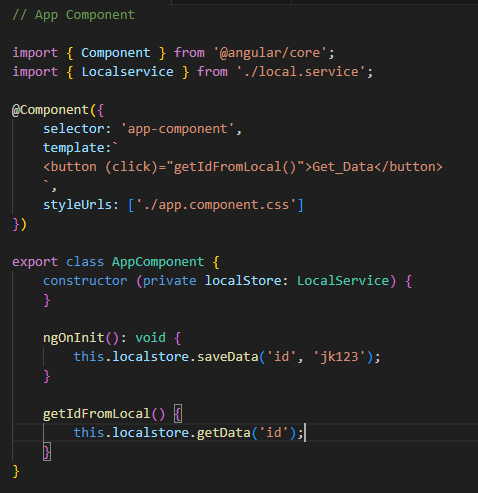Click the 'ngOnInit' method name

coord(74,338)
